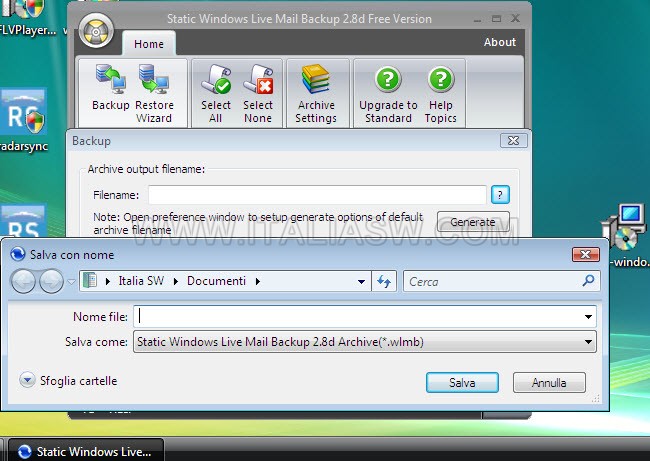Viewport: 650px width, 461px height.
Task: Click the folder icon in address bar
Action: pos(90,281)
